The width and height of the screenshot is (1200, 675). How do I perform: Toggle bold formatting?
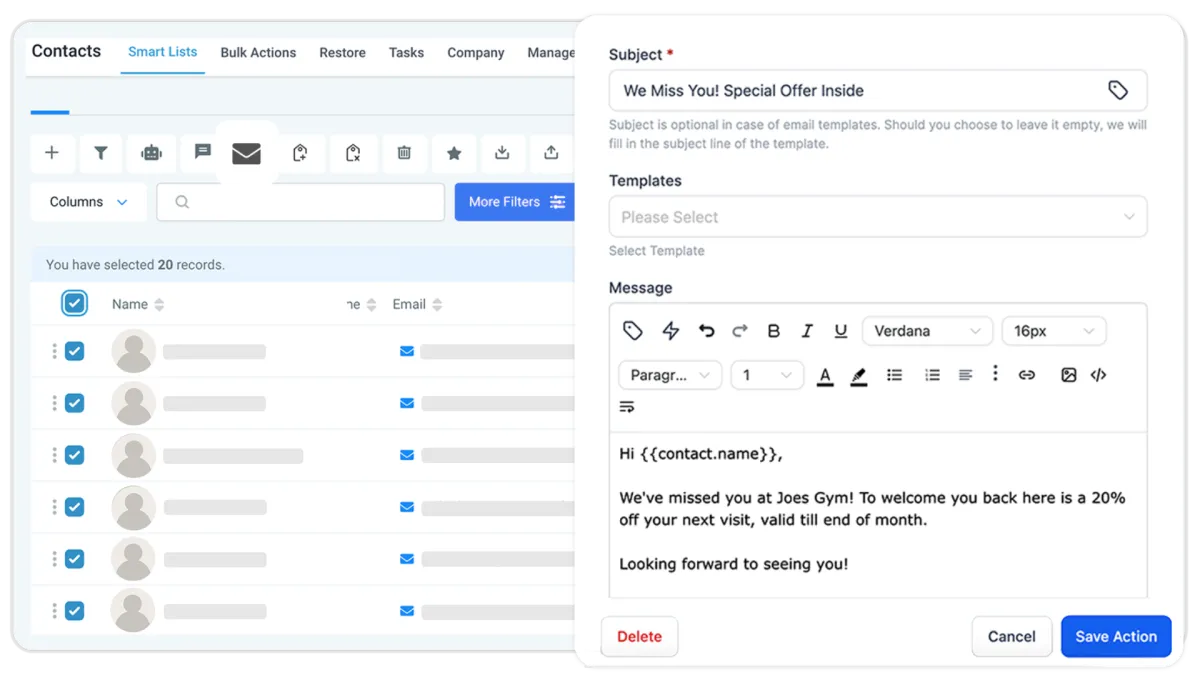(774, 331)
